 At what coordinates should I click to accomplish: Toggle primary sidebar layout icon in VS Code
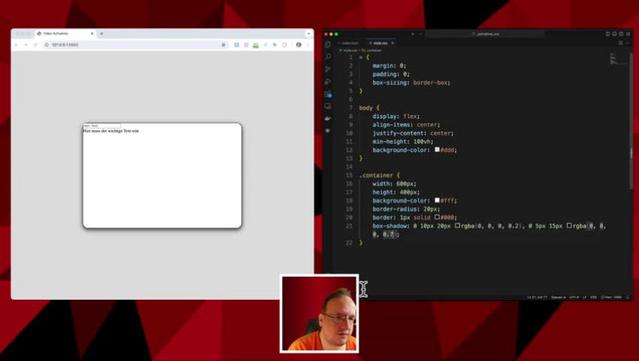point(608,34)
